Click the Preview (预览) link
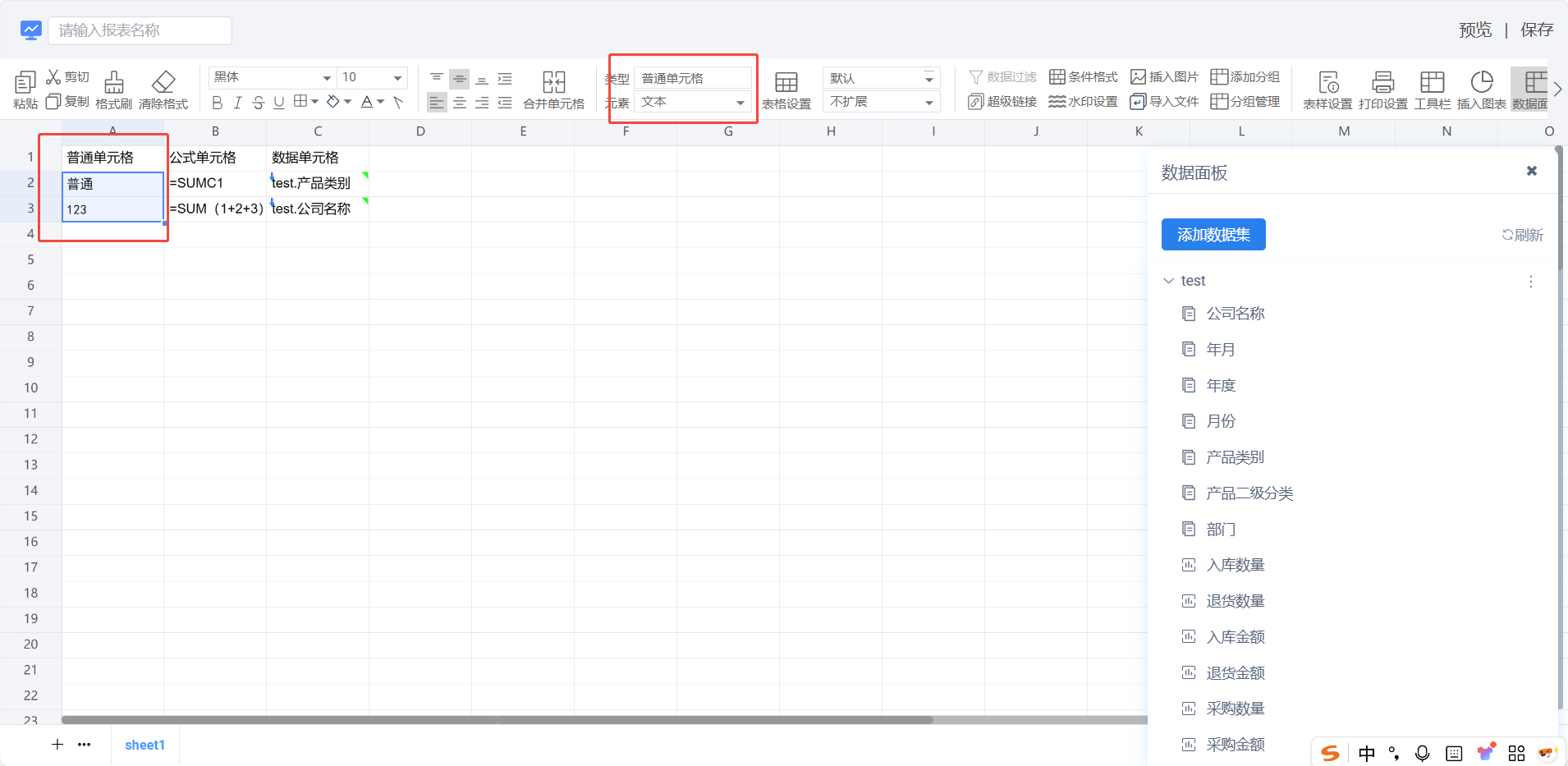The width and height of the screenshot is (1568, 766). click(1474, 30)
